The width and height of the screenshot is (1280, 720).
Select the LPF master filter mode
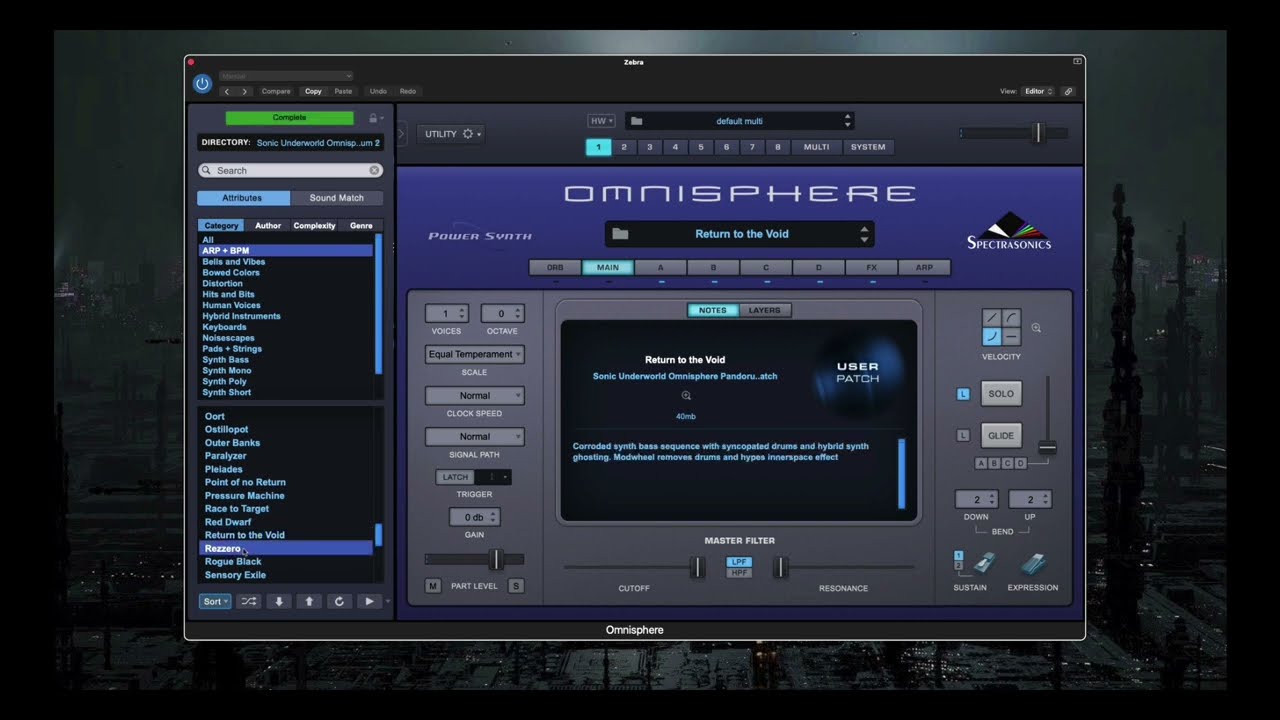point(740,562)
